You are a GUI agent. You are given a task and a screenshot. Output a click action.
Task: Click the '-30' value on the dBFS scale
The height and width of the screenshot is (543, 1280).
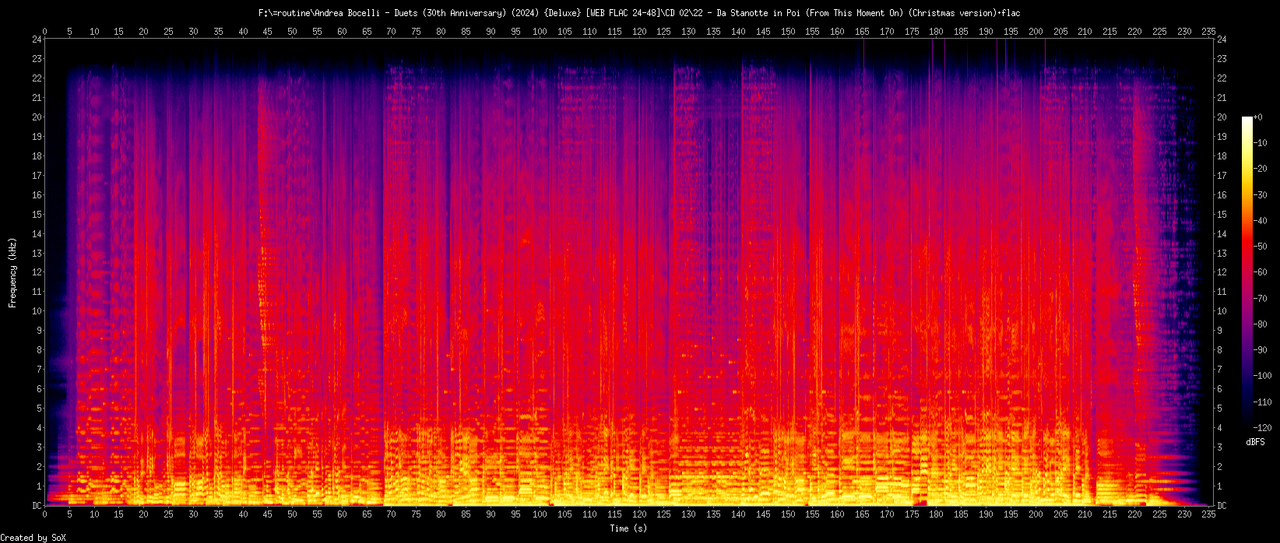1261,195
